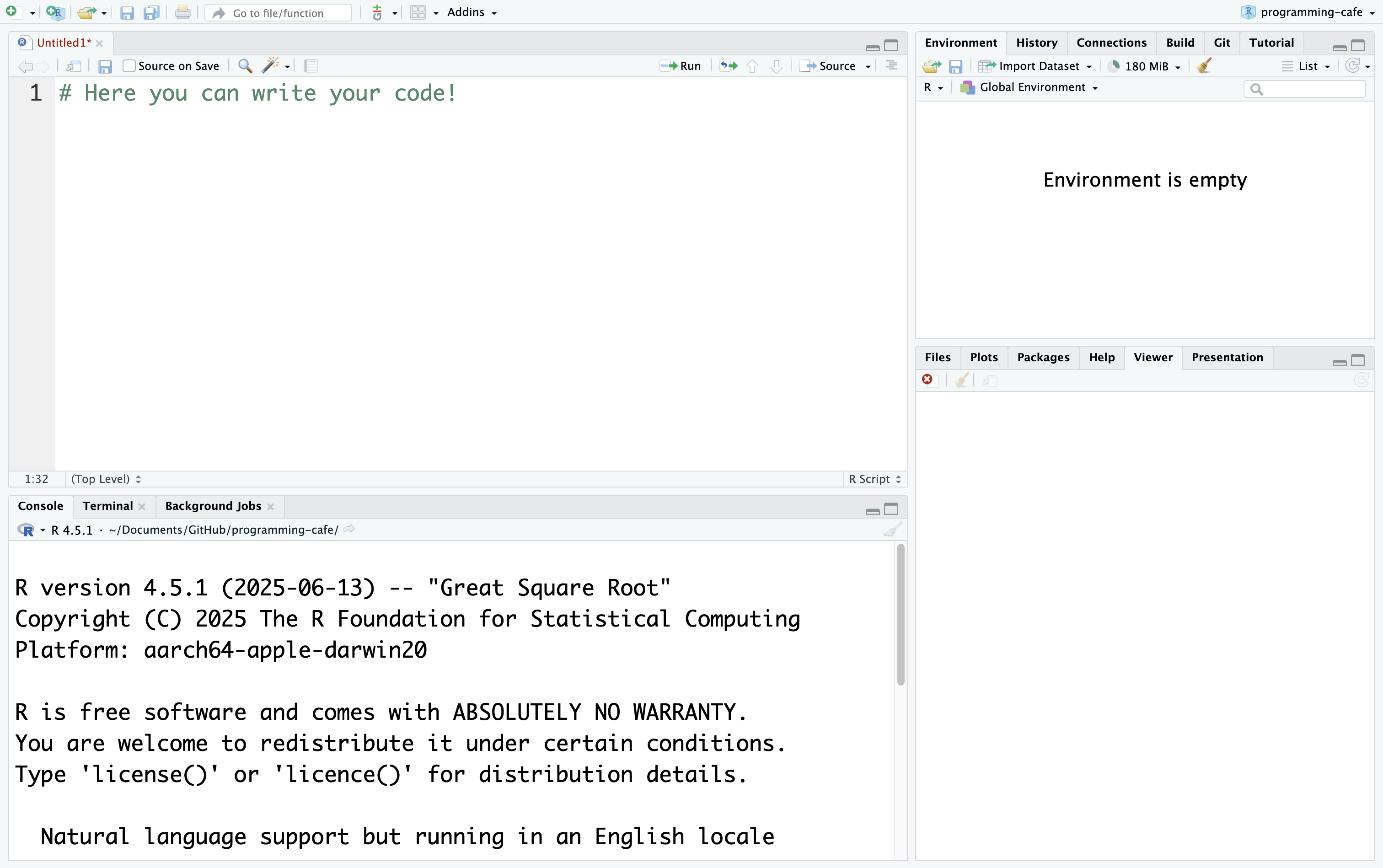Click the Run button
This screenshot has width=1383, height=868.
click(x=681, y=66)
